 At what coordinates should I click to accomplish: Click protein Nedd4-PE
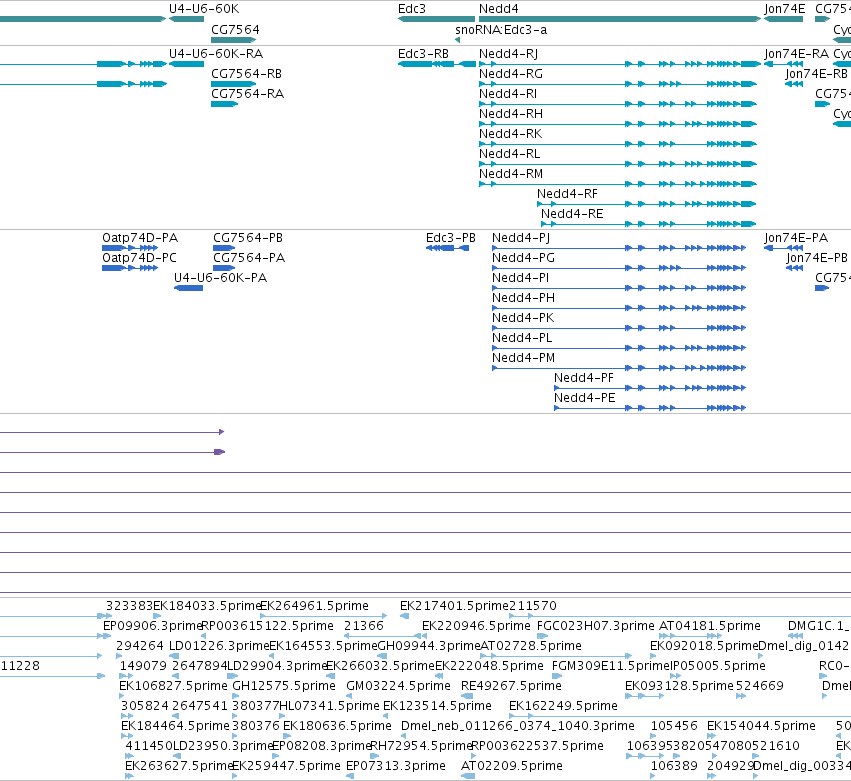tap(650, 408)
